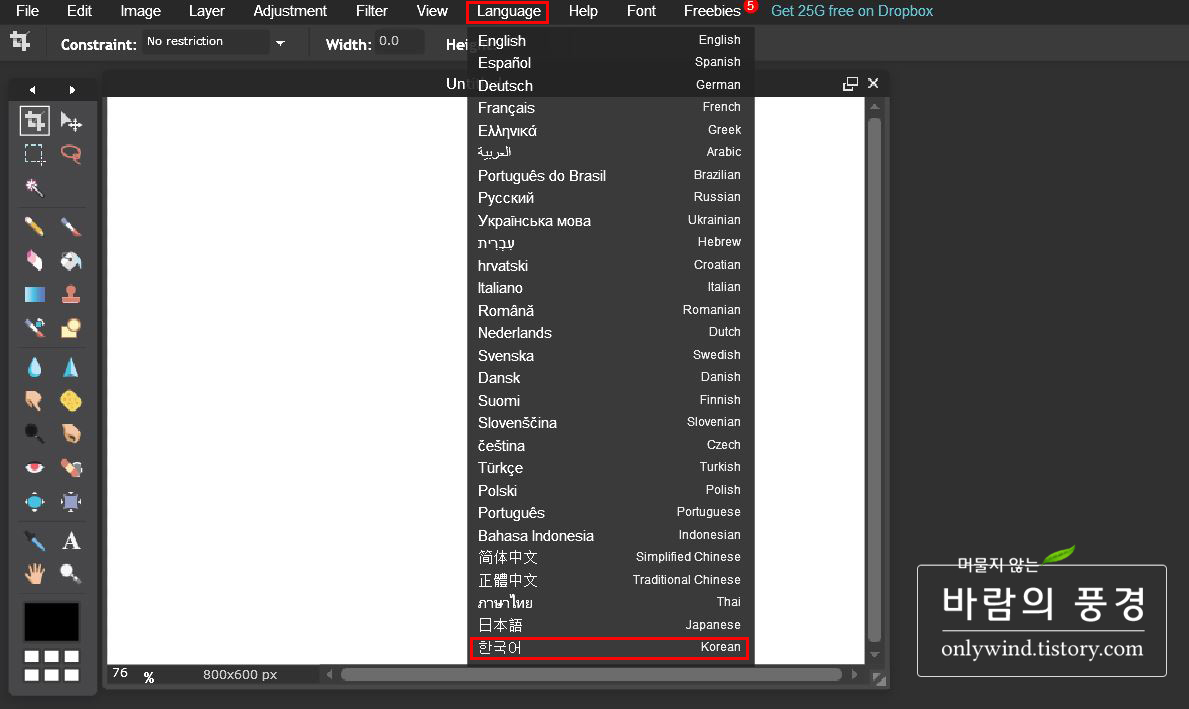Select the Magic Wand tool
Image resolution: width=1189 pixels, height=709 pixels.
(x=34, y=187)
